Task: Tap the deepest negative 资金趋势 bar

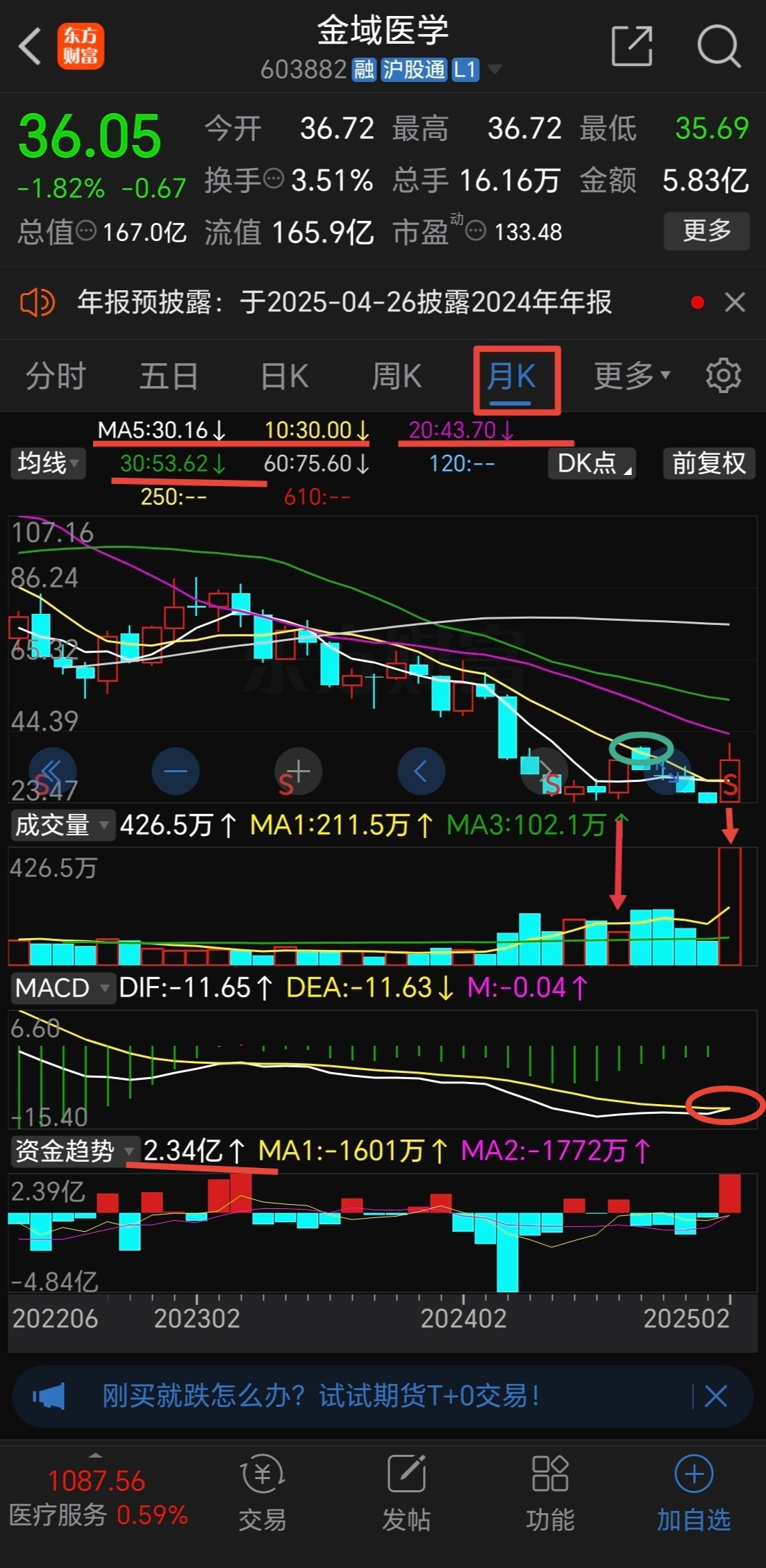Action: point(508,1252)
